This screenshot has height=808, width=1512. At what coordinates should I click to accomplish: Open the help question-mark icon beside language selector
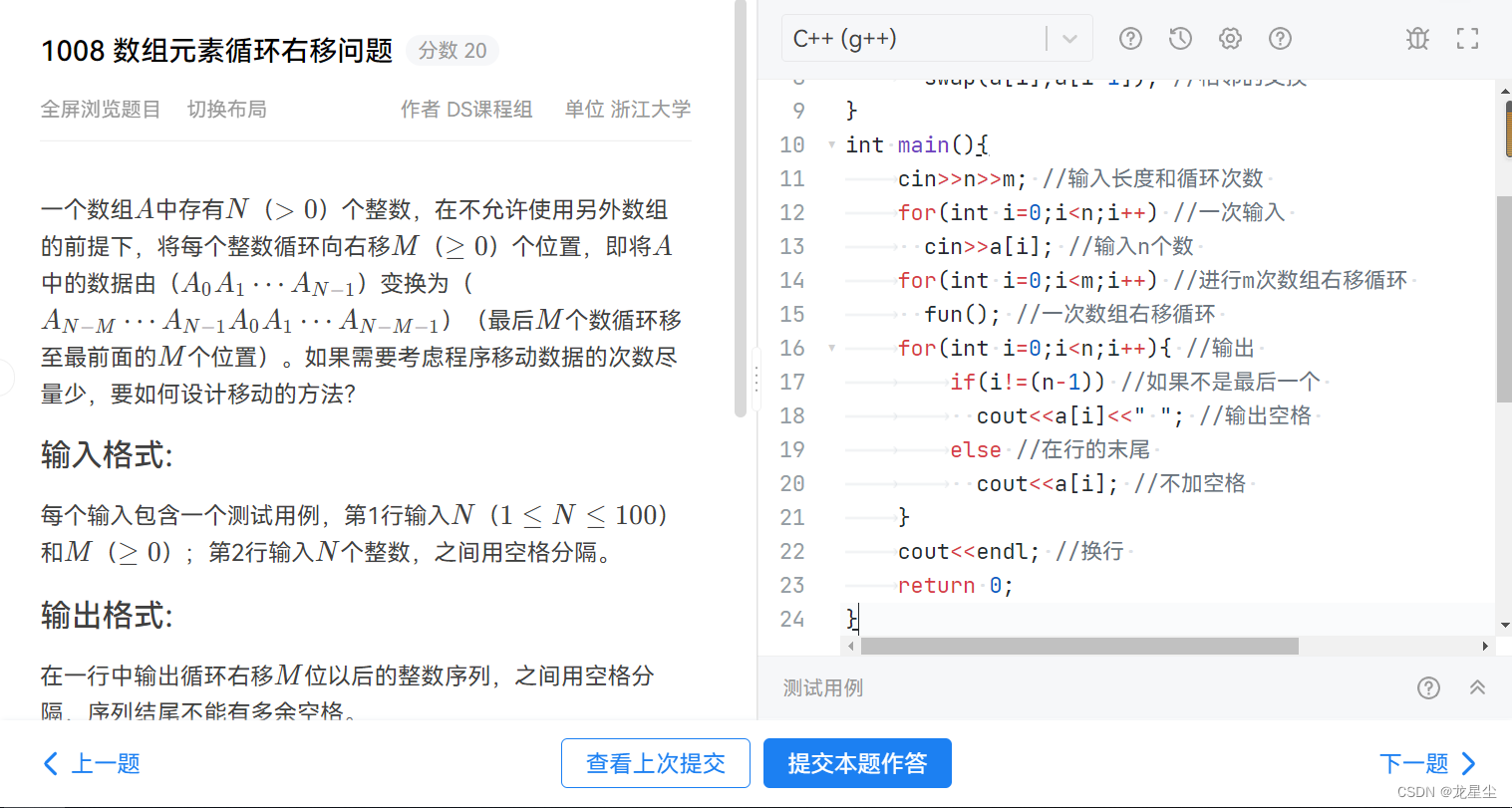tap(1130, 39)
